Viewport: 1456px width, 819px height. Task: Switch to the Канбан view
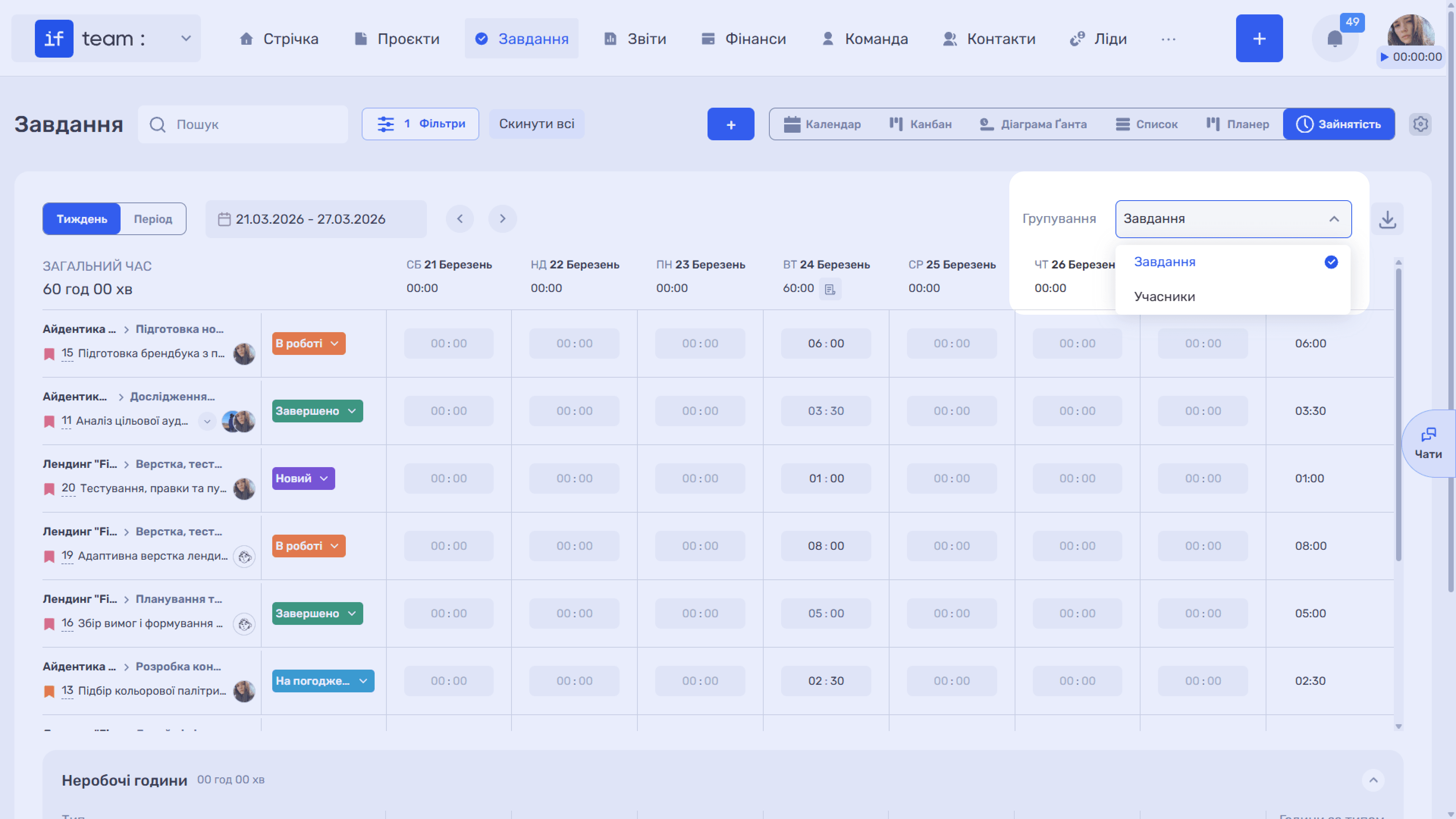921,124
